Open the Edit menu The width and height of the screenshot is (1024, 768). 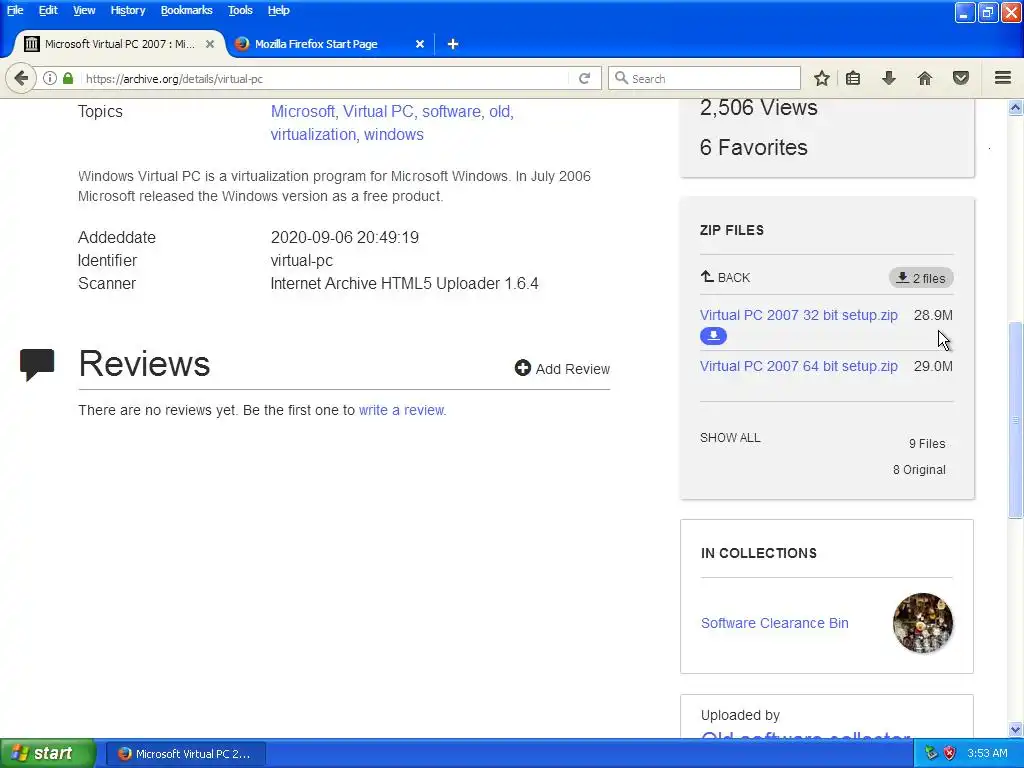tap(48, 10)
